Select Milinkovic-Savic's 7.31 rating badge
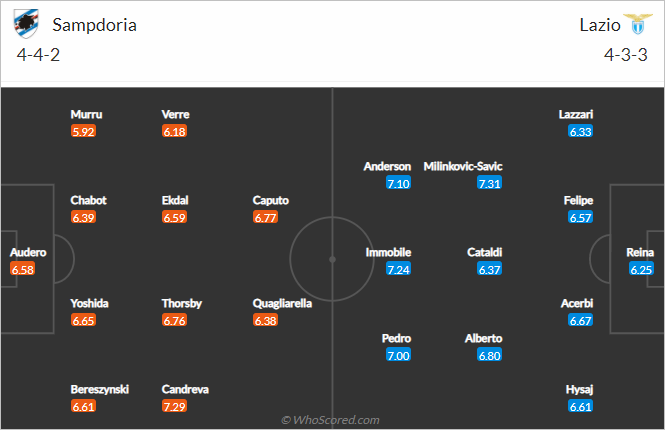This screenshot has width=665, height=430. coord(490,183)
